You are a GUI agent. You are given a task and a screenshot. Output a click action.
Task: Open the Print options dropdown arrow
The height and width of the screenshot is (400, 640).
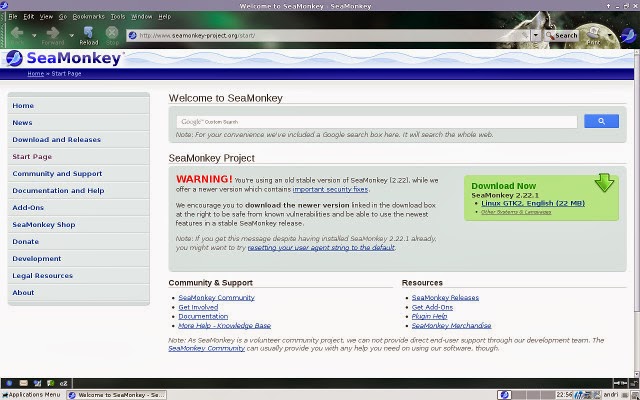click(x=610, y=36)
